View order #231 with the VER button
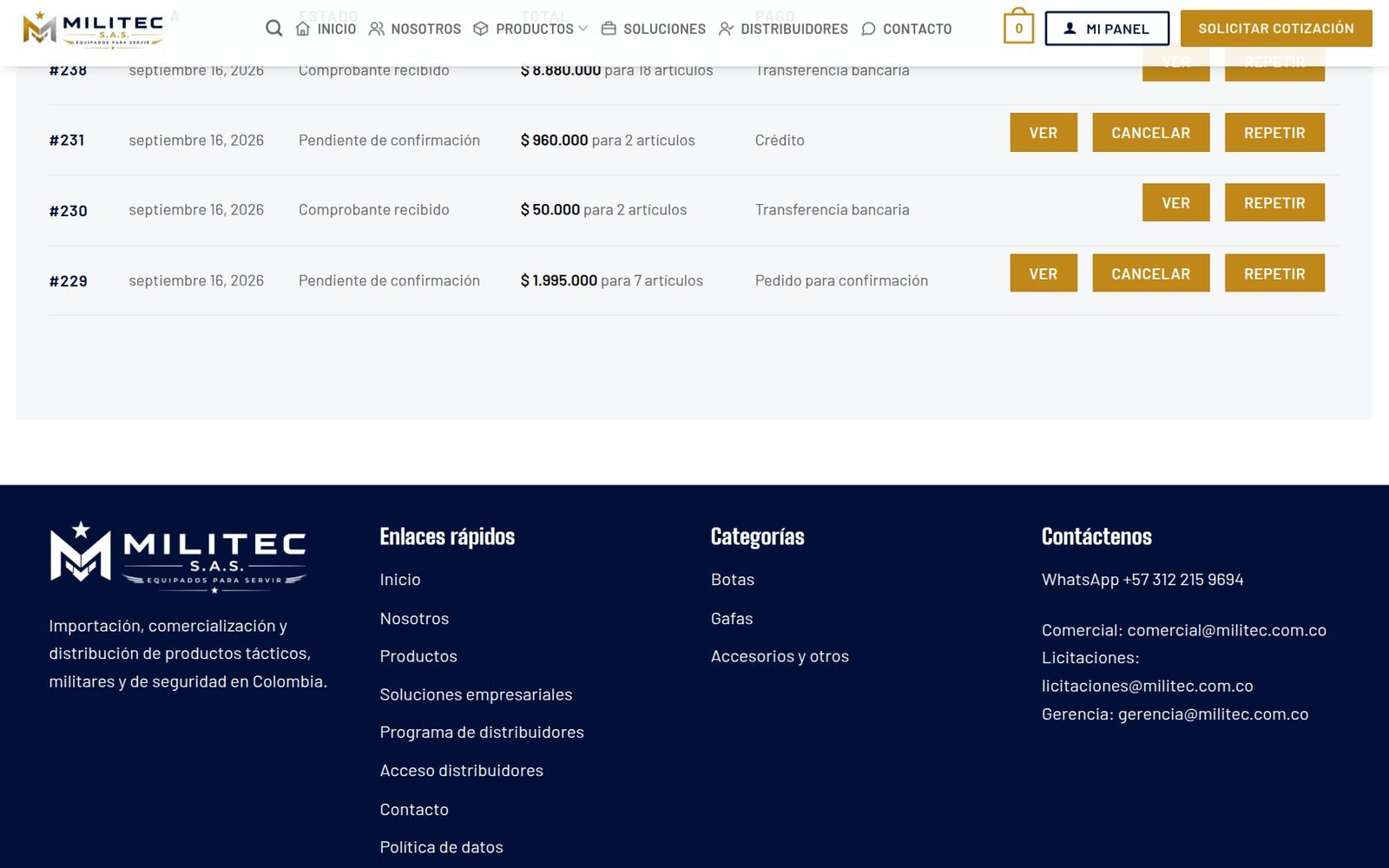1389x868 pixels. tap(1043, 133)
